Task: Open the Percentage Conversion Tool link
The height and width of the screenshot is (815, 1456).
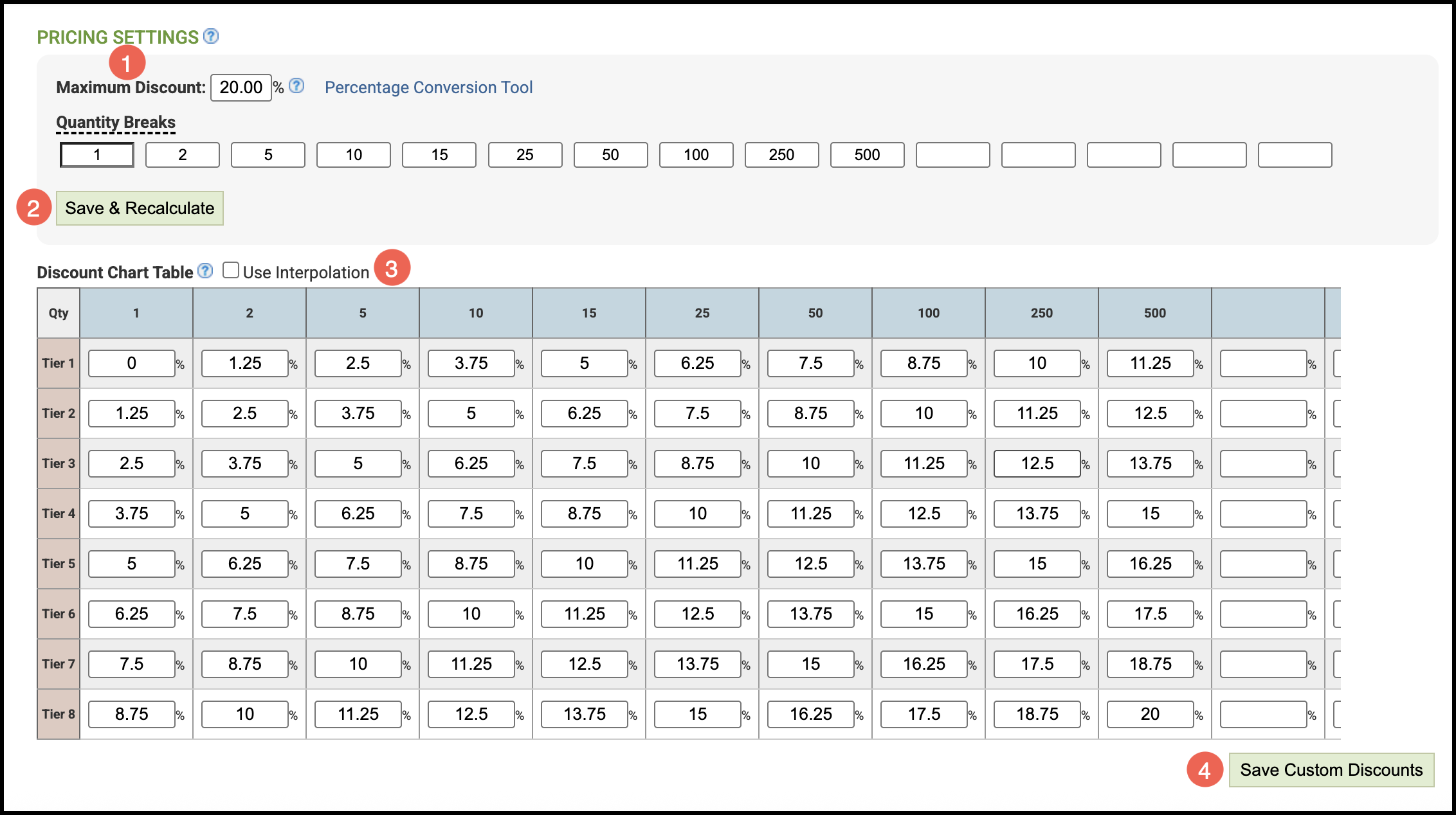Action: [x=428, y=87]
